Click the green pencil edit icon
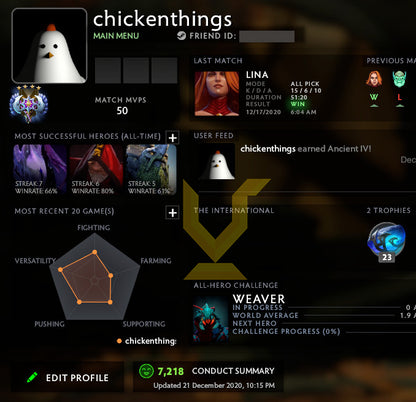Viewport: 416px width, 402px height. click(x=32, y=377)
